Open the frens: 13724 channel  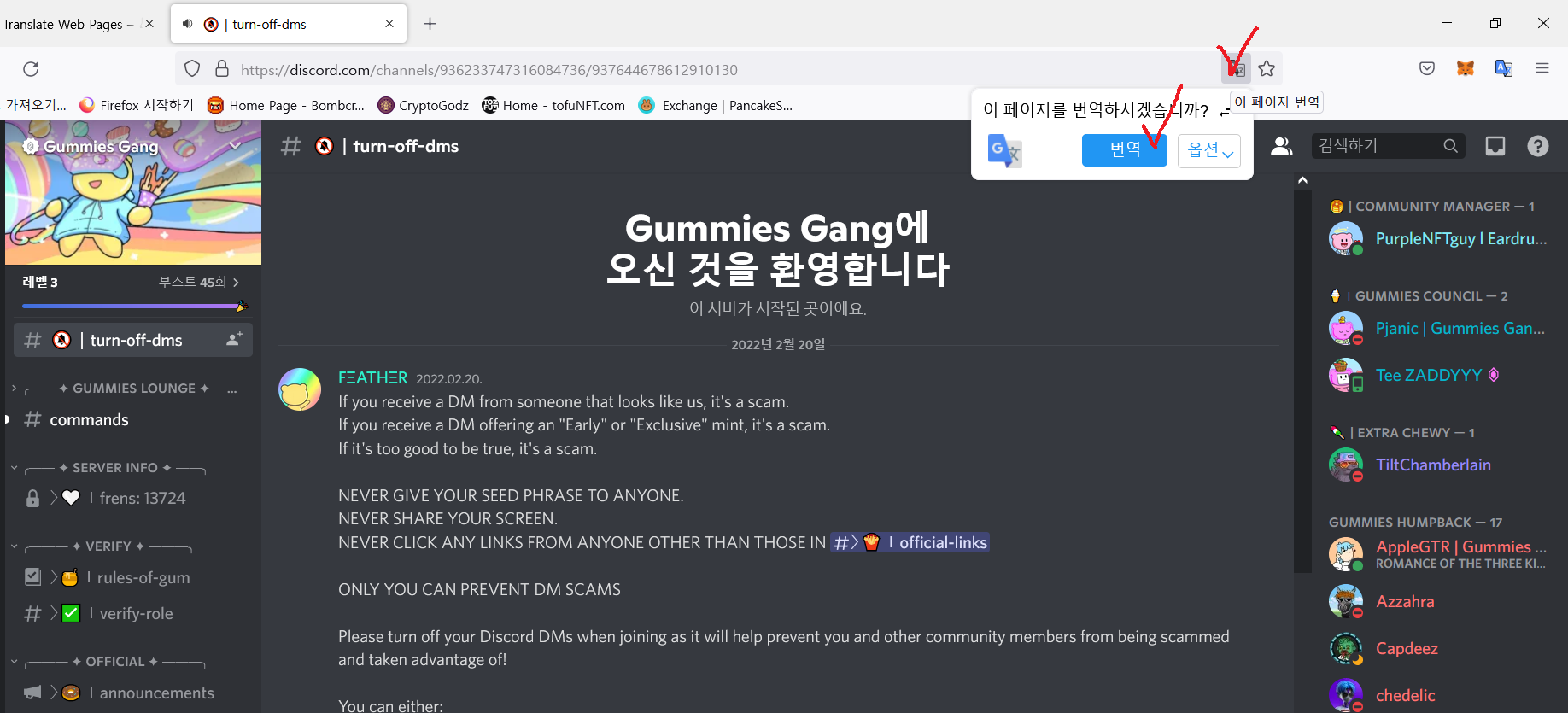133,498
